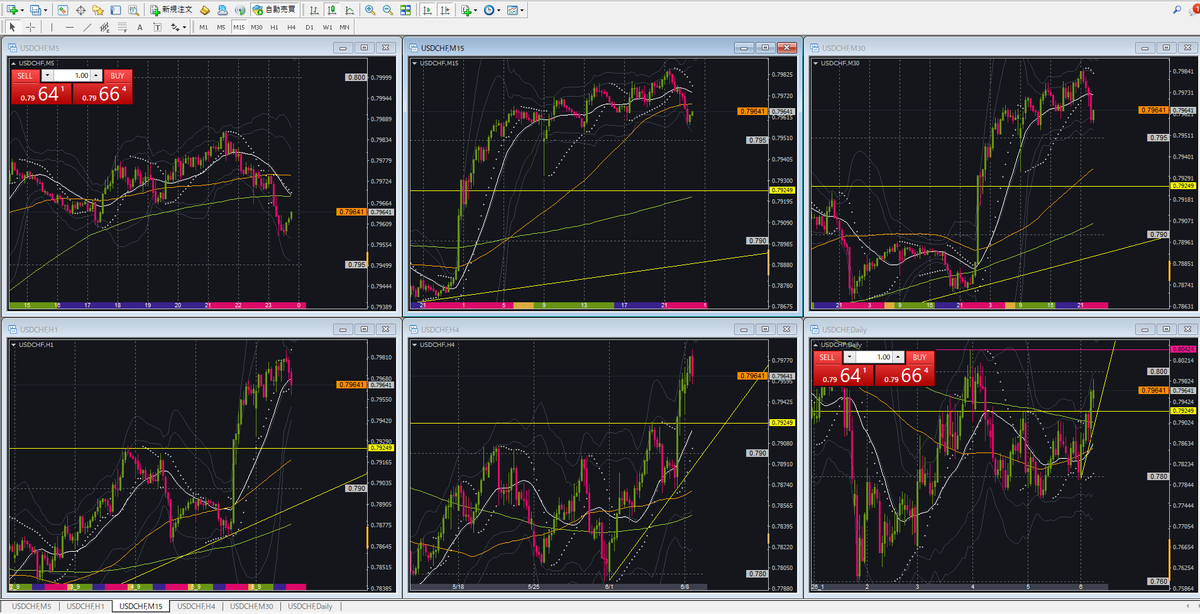The width and height of the screenshot is (1200, 614).
Task: Toggle the Market Watch window icon
Action: tap(62, 9)
